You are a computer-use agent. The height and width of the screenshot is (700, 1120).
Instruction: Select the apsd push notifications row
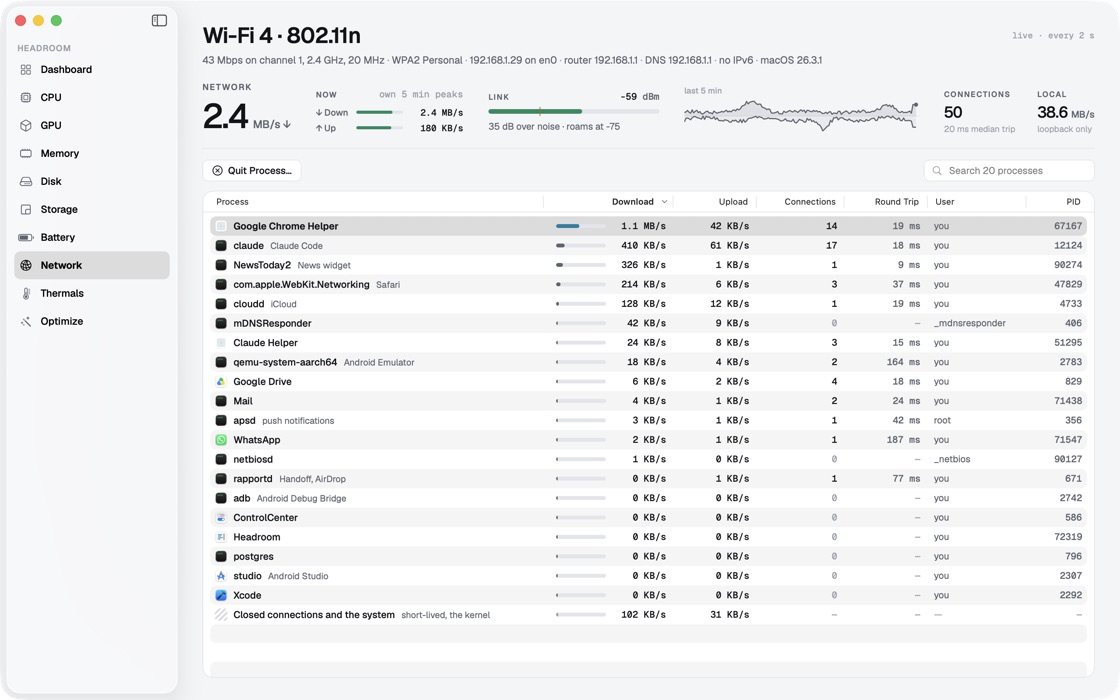649,420
